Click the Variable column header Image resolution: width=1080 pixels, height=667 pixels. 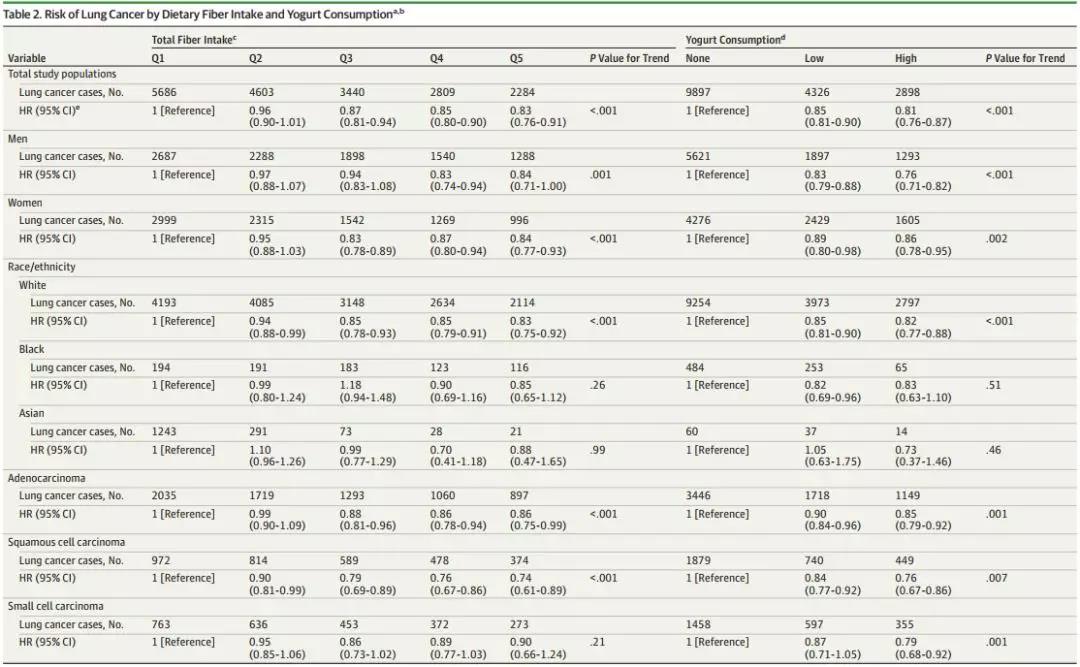pos(27,58)
